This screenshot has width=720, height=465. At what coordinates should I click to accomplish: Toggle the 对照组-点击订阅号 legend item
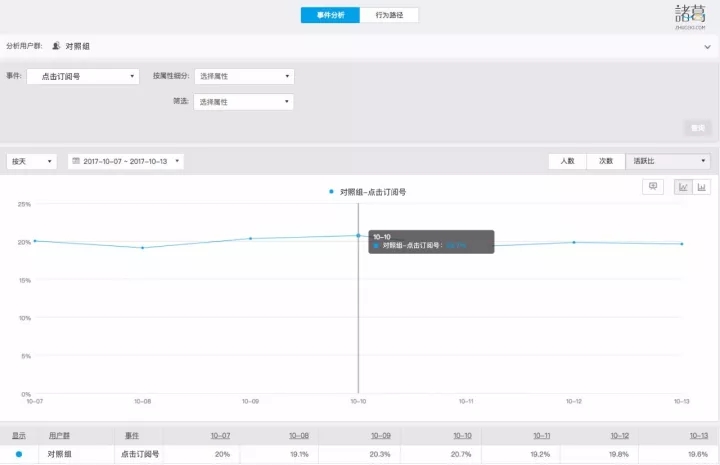tap(368, 192)
